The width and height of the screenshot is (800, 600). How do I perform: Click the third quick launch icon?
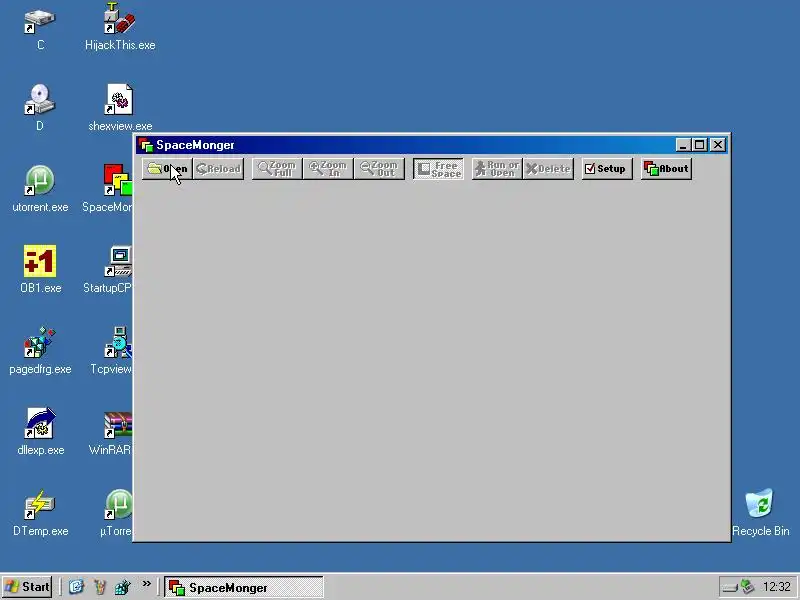click(x=122, y=587)
